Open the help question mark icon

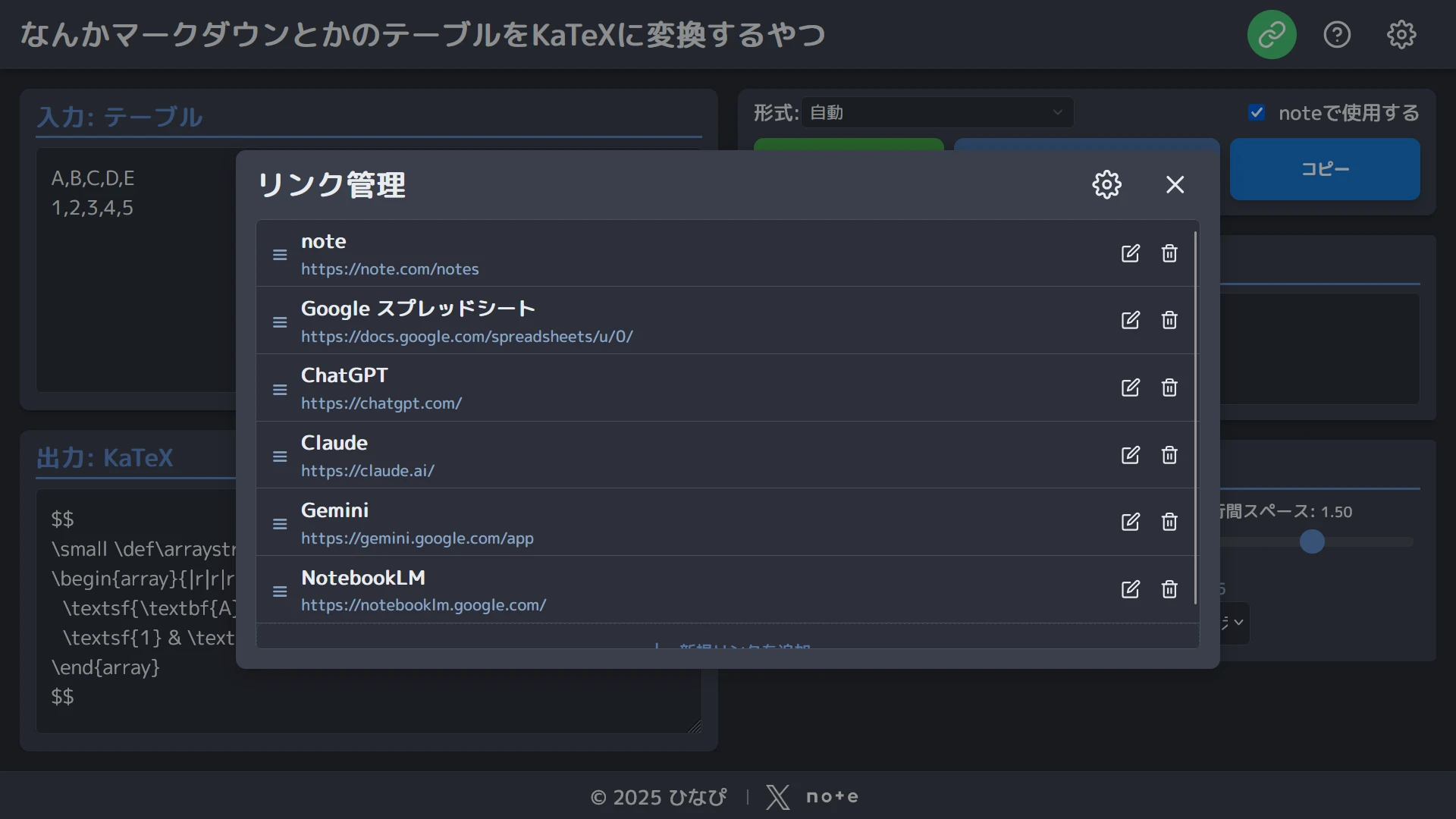pyautogui.click(x=1337, y=34)
